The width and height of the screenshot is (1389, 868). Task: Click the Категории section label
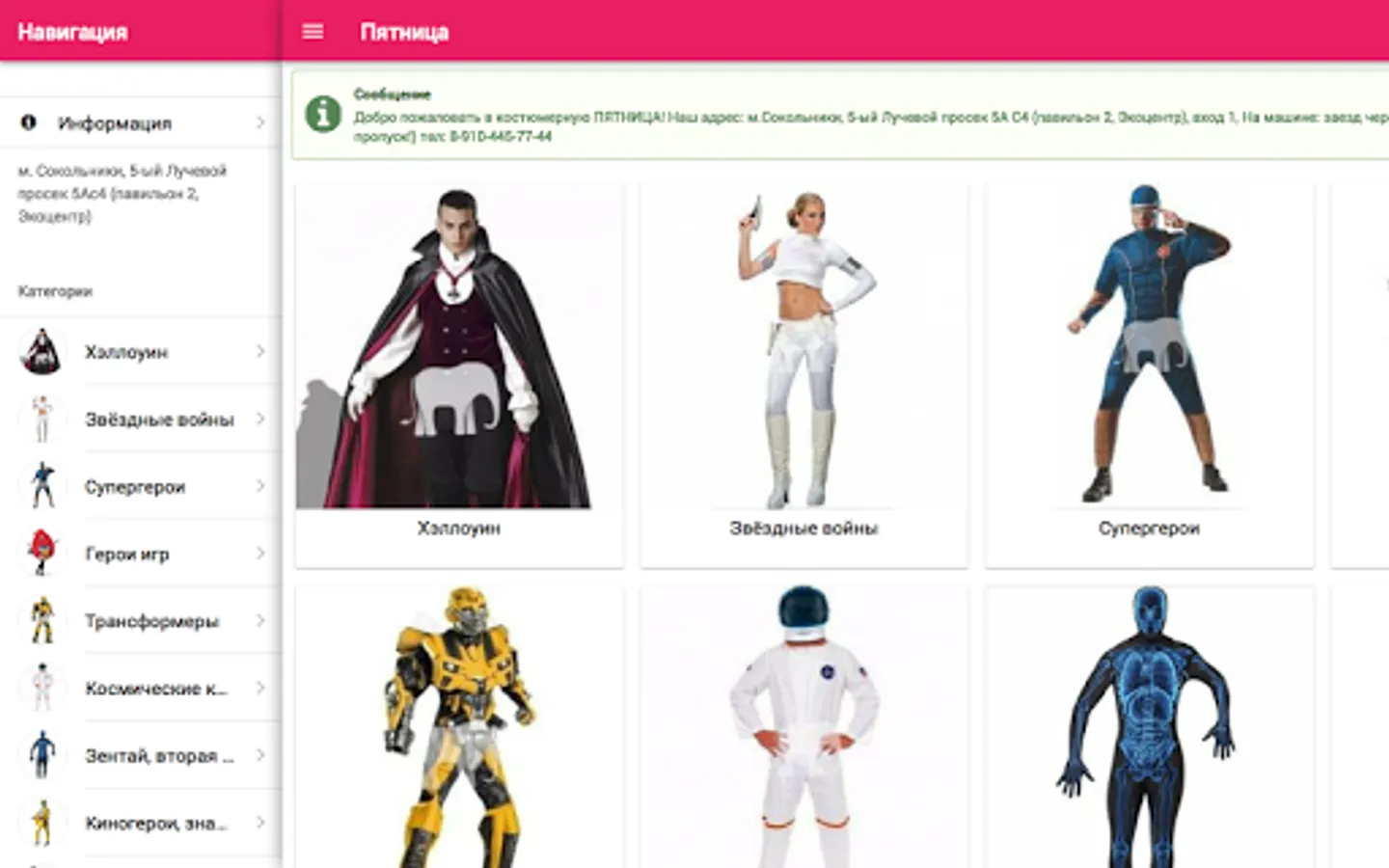pos(55,290)
